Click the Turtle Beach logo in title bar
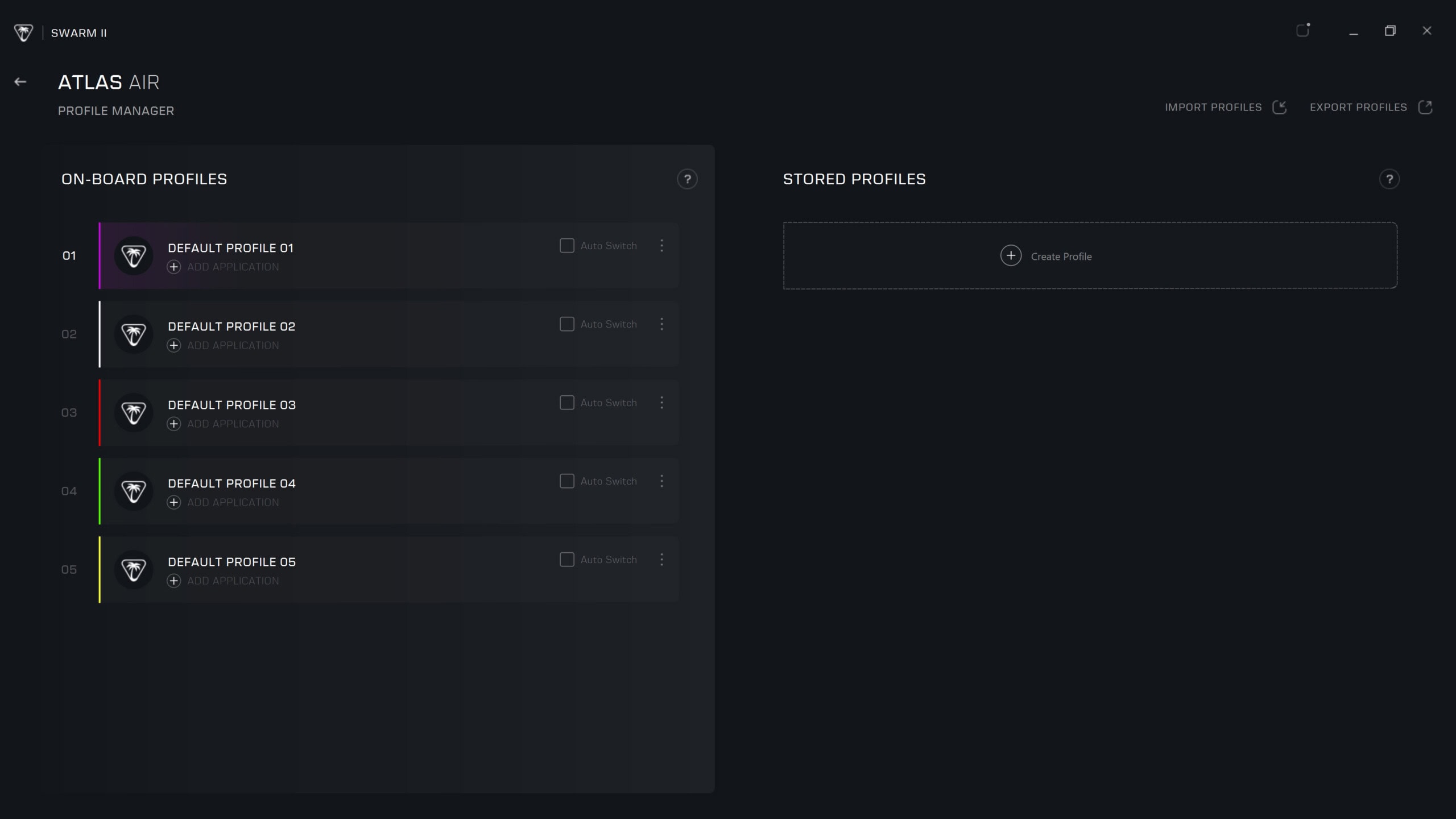Viewport: 1456px width, 819px height. [23, 32]
